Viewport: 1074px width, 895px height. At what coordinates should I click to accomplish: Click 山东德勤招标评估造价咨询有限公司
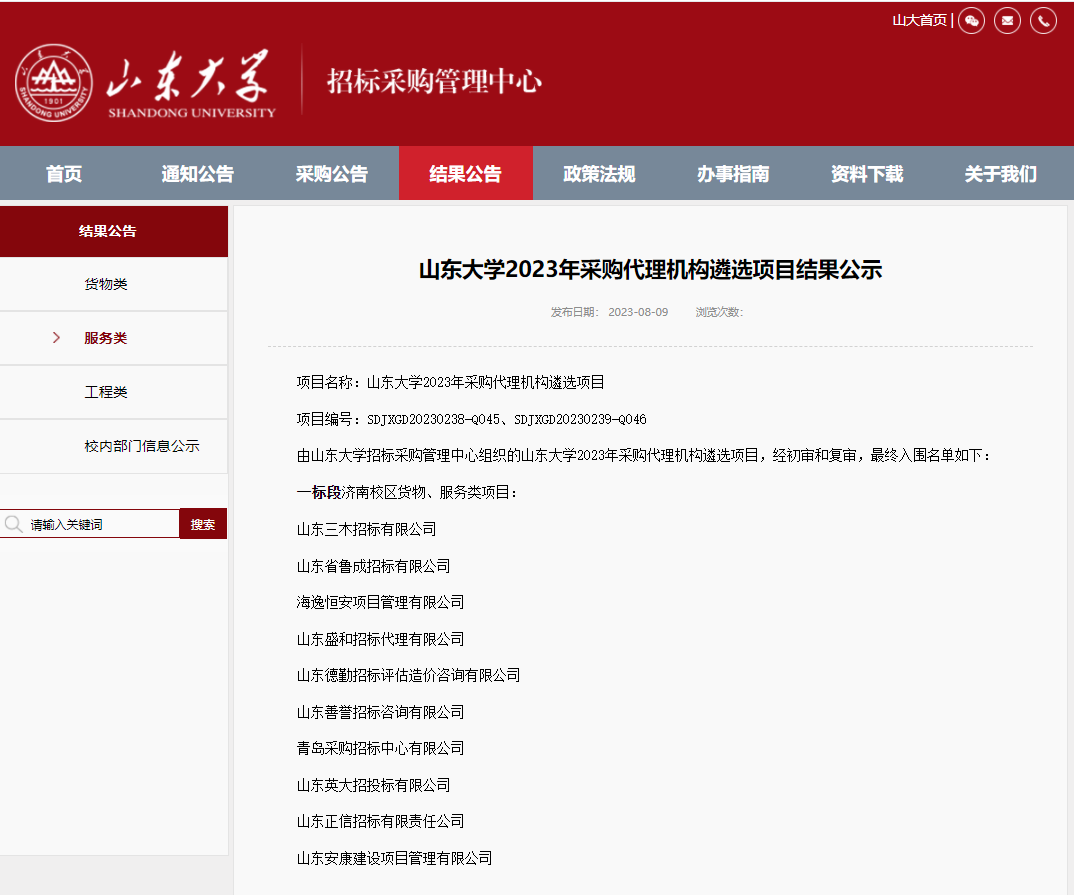(x=408, y=675)
